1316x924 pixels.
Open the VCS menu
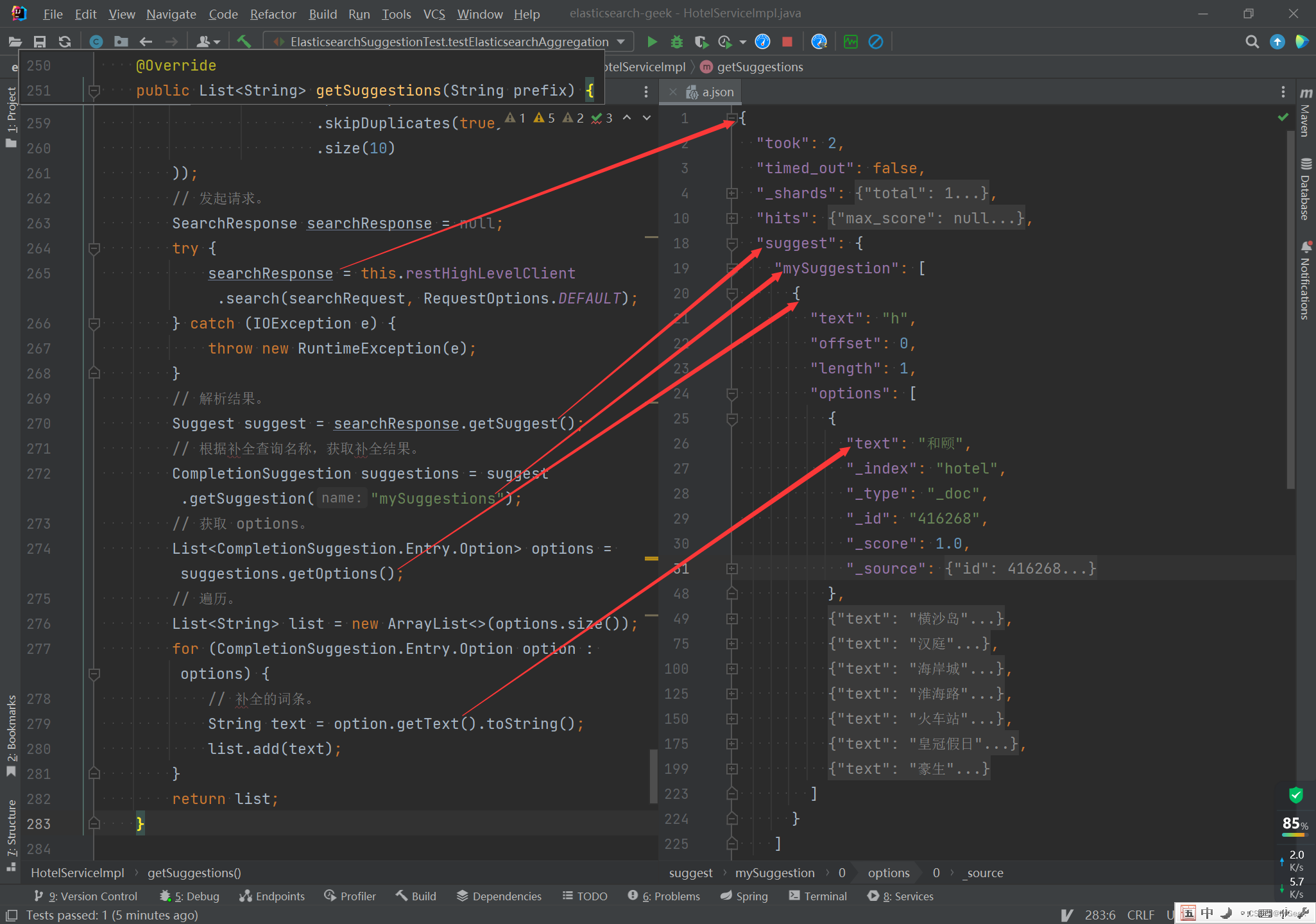[434, 13]
